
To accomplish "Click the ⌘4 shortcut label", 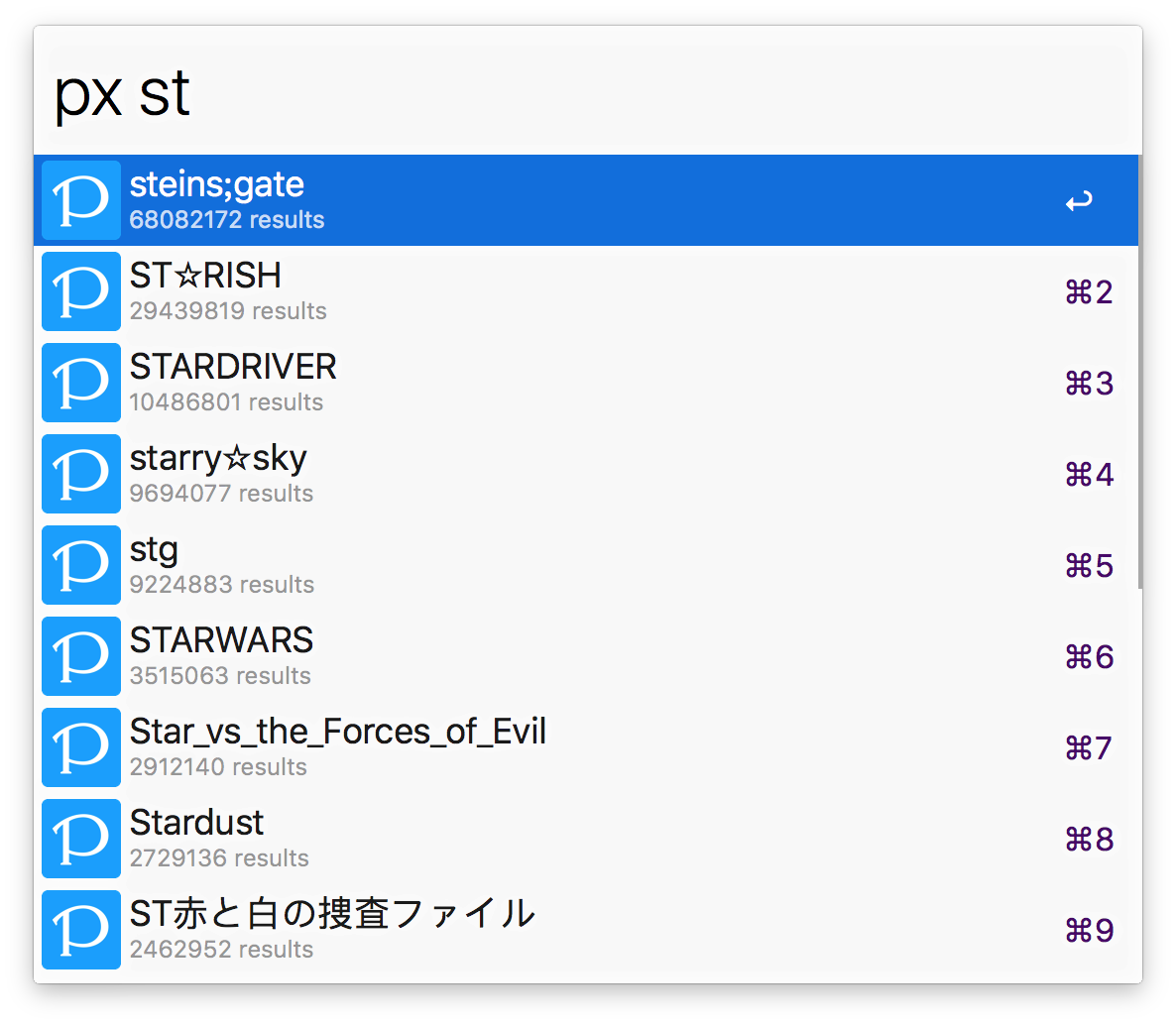I will tap(1089, 475).
